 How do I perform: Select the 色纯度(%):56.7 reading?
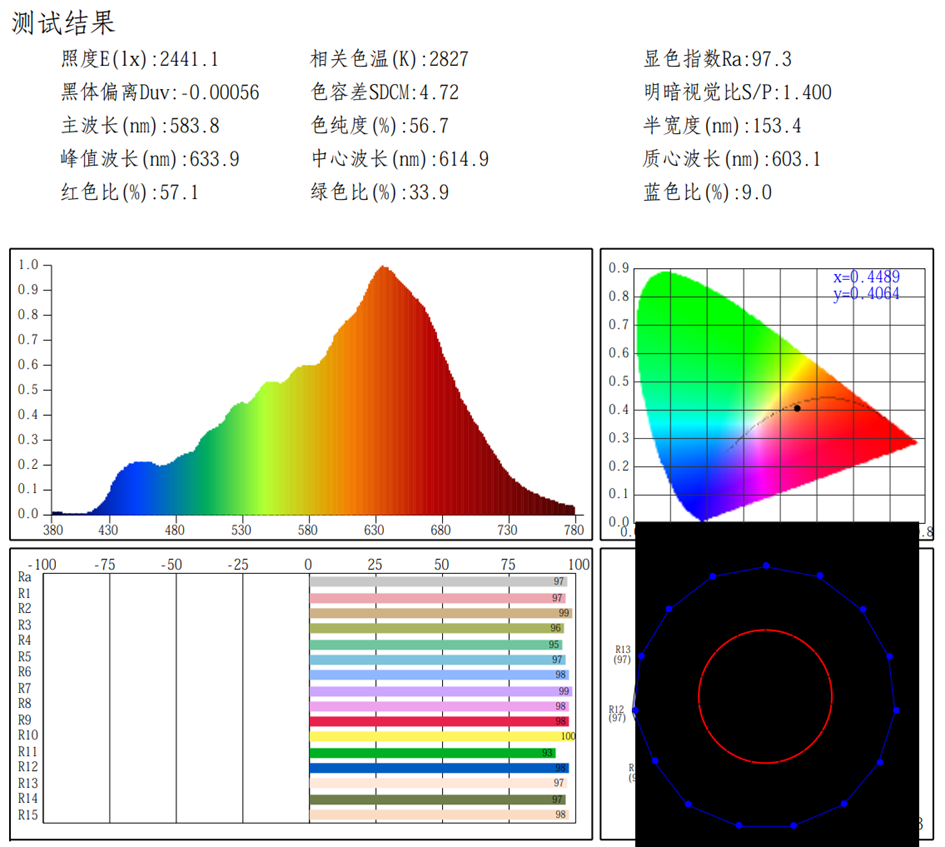(x=380, y=125)
